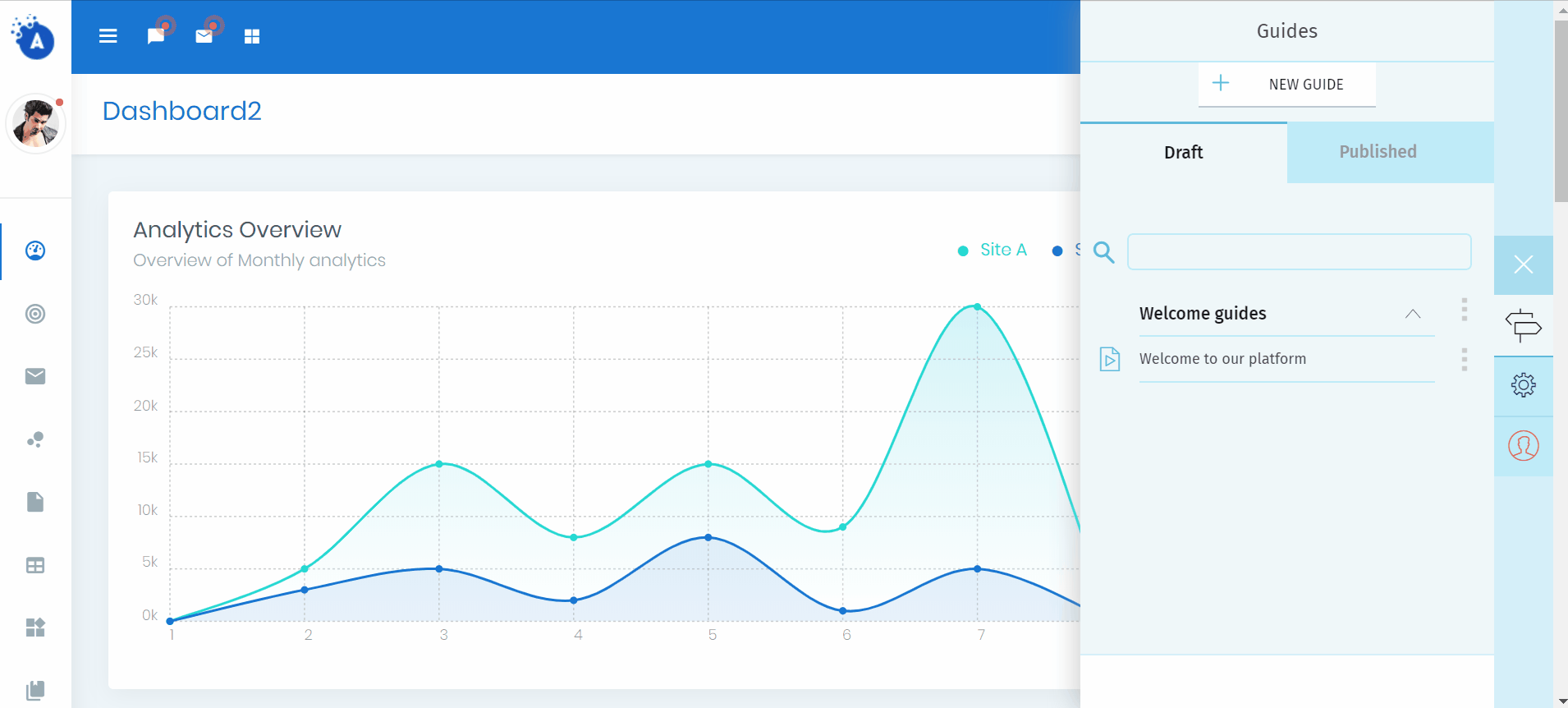Toggle Site A legend series

[993, 250]
